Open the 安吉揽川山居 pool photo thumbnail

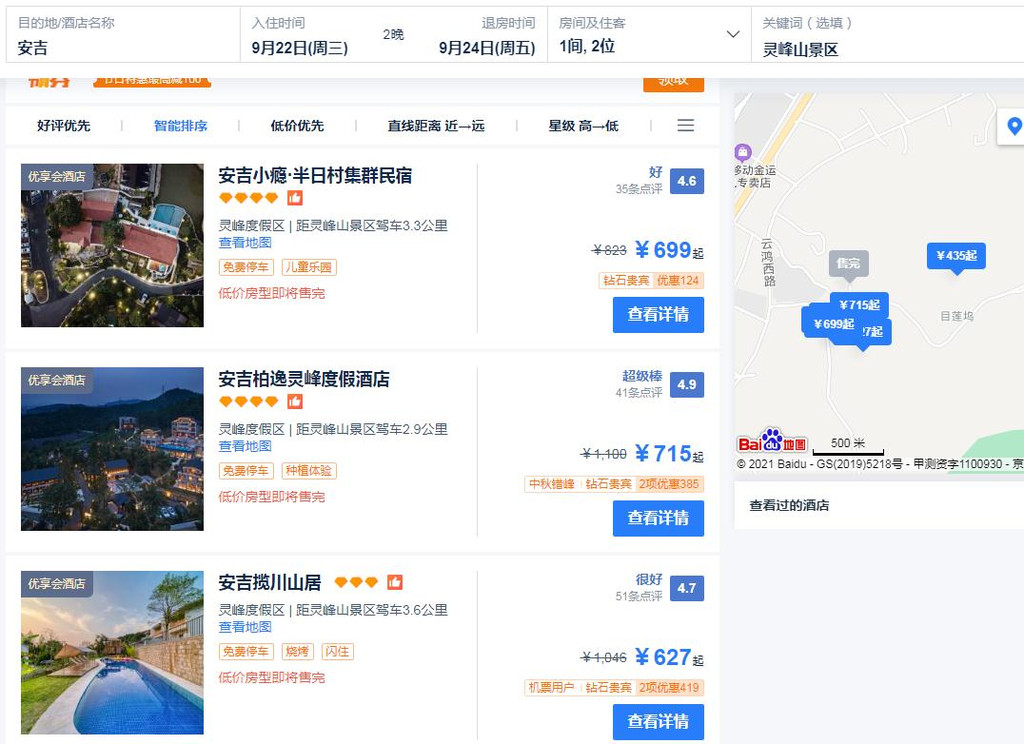point(112,653)
